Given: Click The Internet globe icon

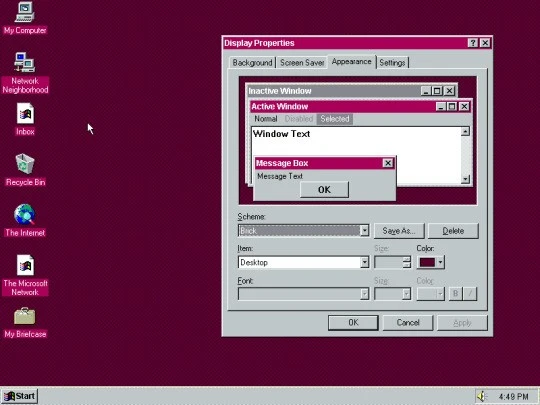Looking at the screenshot, I should [24, 214].
